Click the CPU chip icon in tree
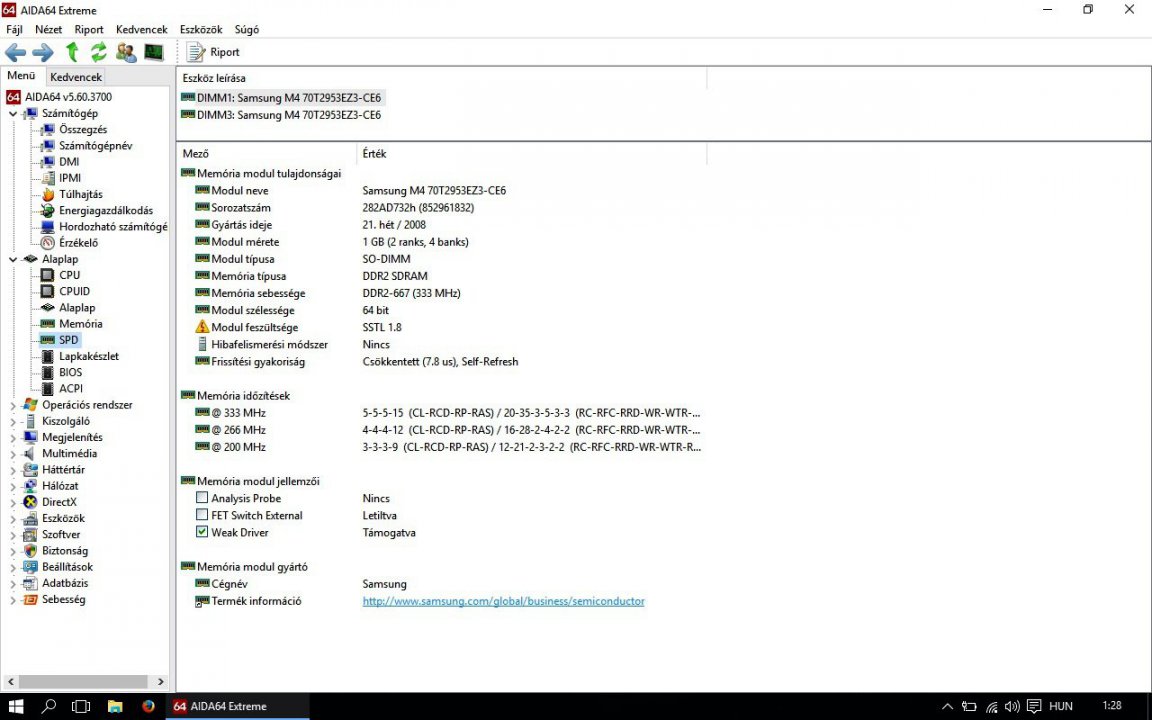This screenshot has width=1152, height=720. (x=47, y=275)
